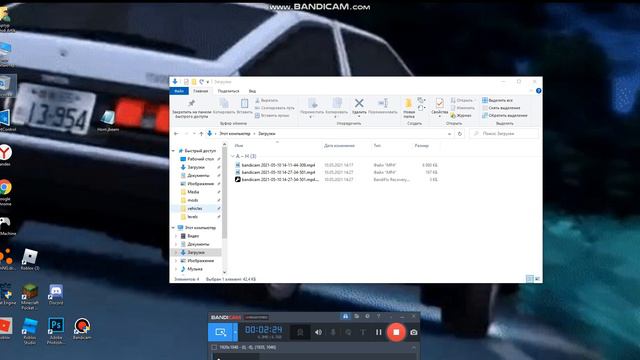Switch to large icons view in status bar
The width and height of the screenshot is (640, 360).
point(538,279)
